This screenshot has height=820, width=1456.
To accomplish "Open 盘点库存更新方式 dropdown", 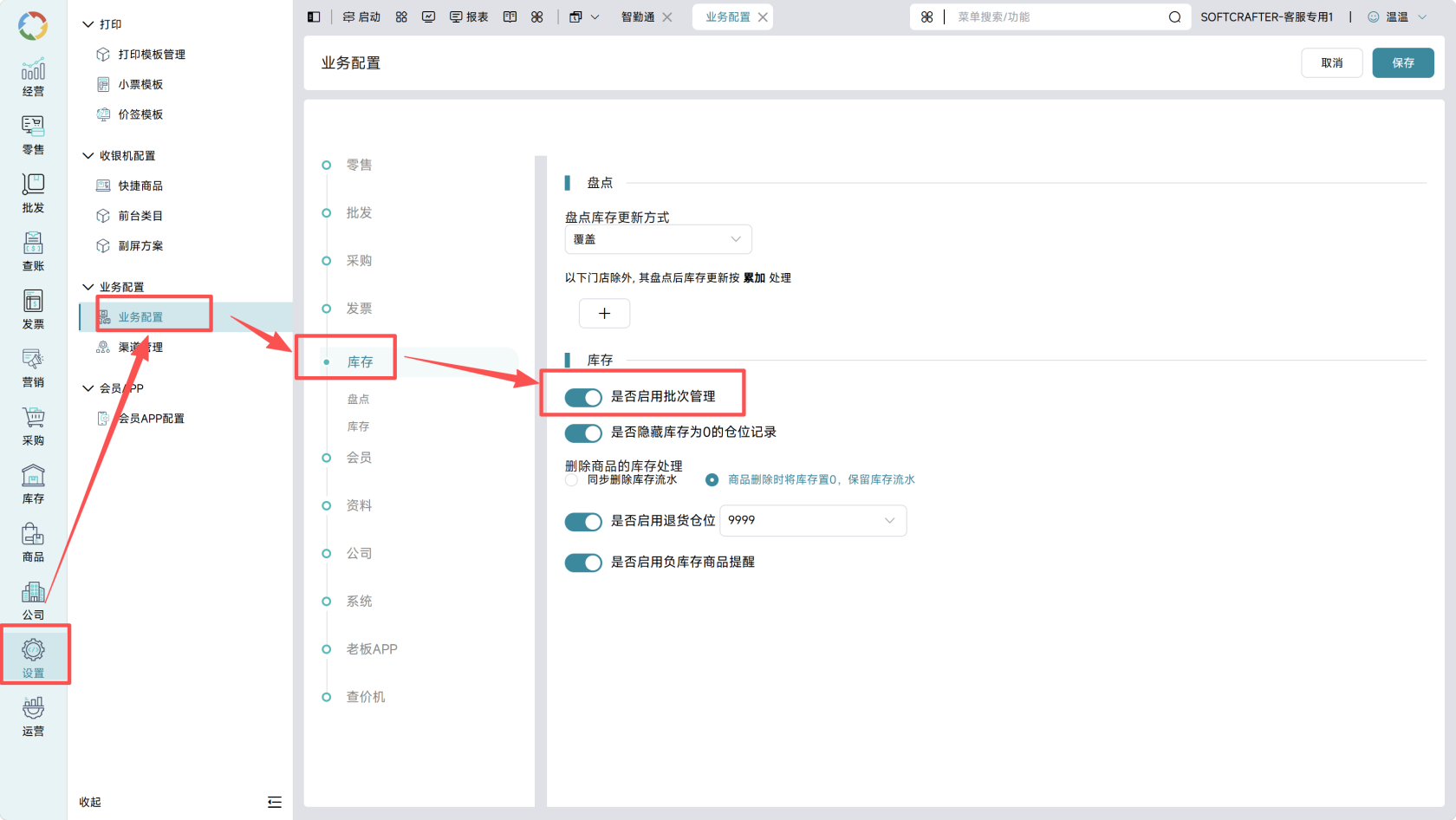I will point(658,239).
